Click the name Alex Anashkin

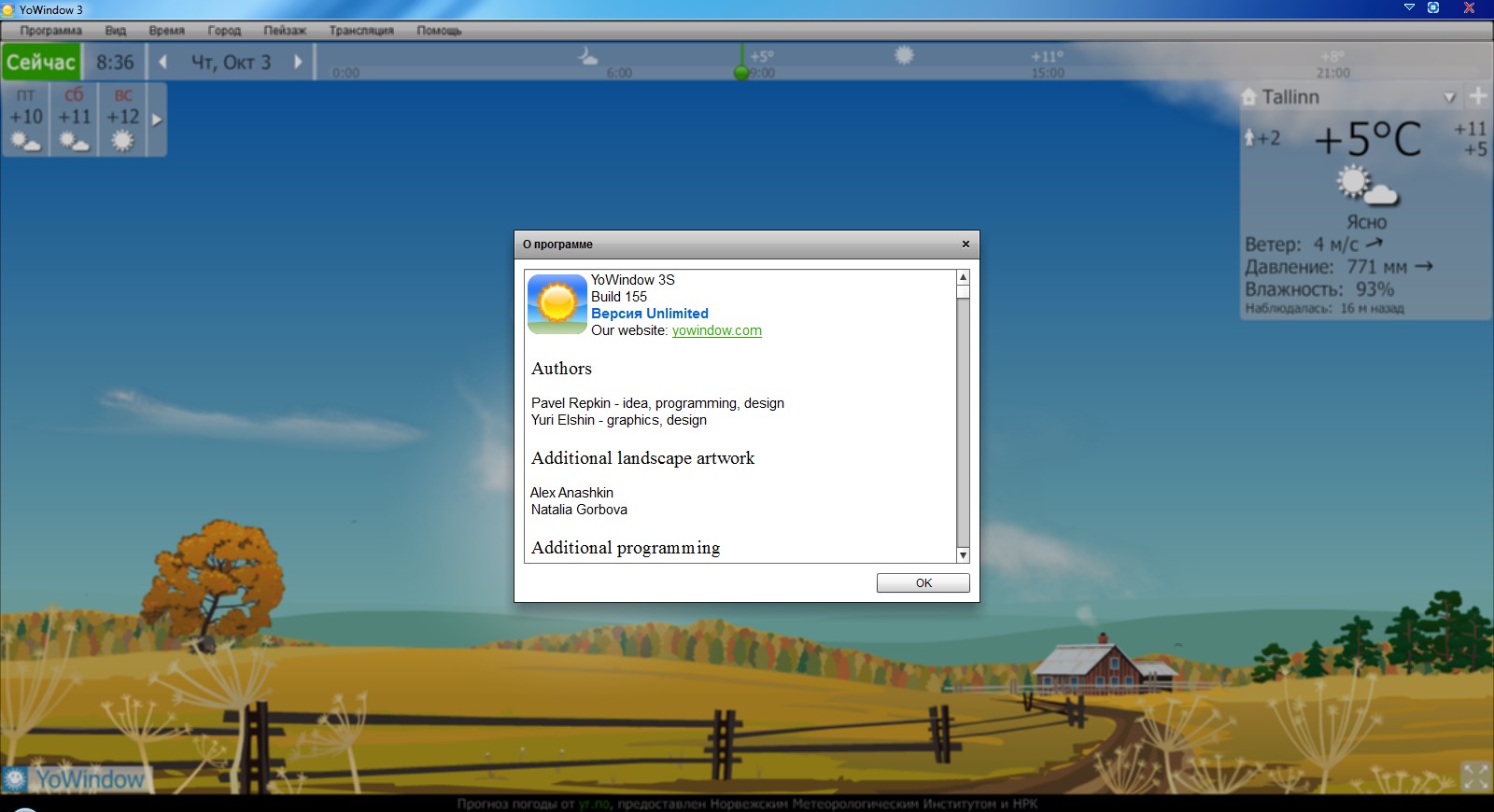(571, 493)
